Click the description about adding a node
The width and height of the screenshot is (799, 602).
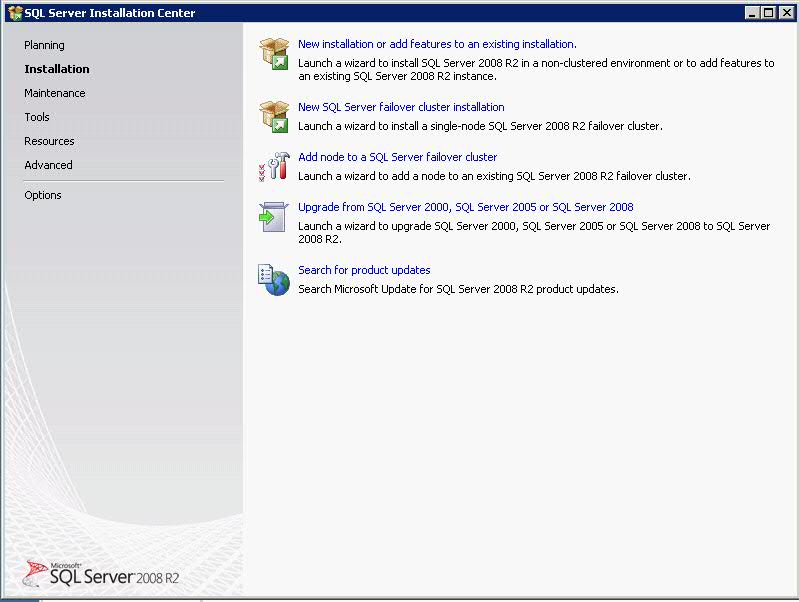coord(494,176)
